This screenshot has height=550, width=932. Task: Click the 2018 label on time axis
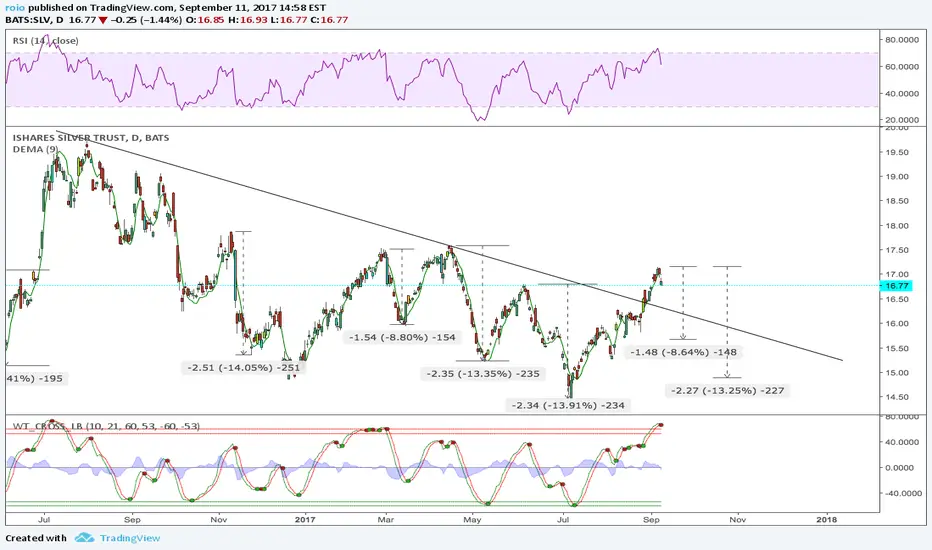(826, 519)
